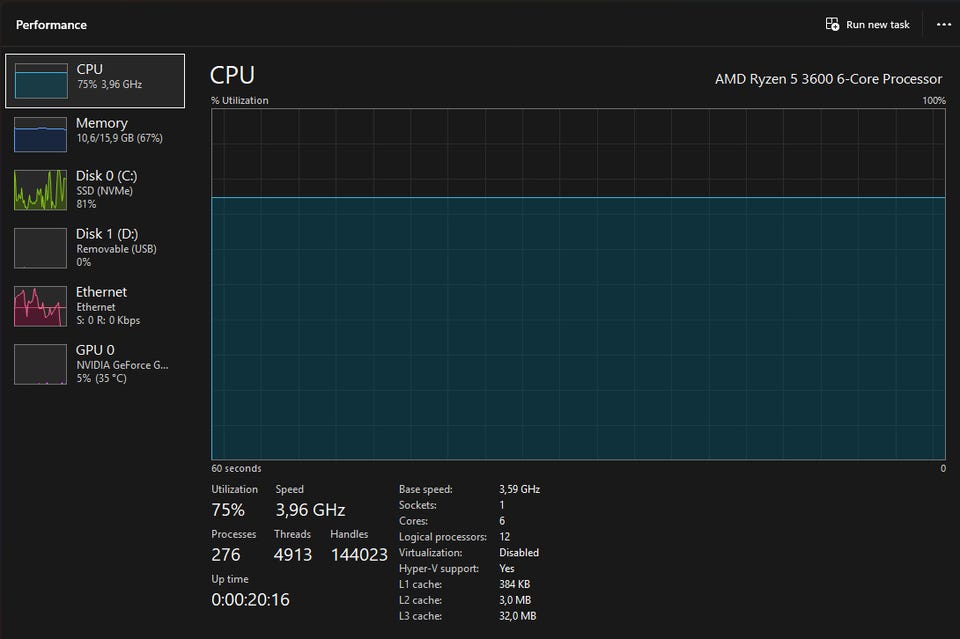Click the % Utilization graph label
The image size is (960, 639).
tap(239, 100)
